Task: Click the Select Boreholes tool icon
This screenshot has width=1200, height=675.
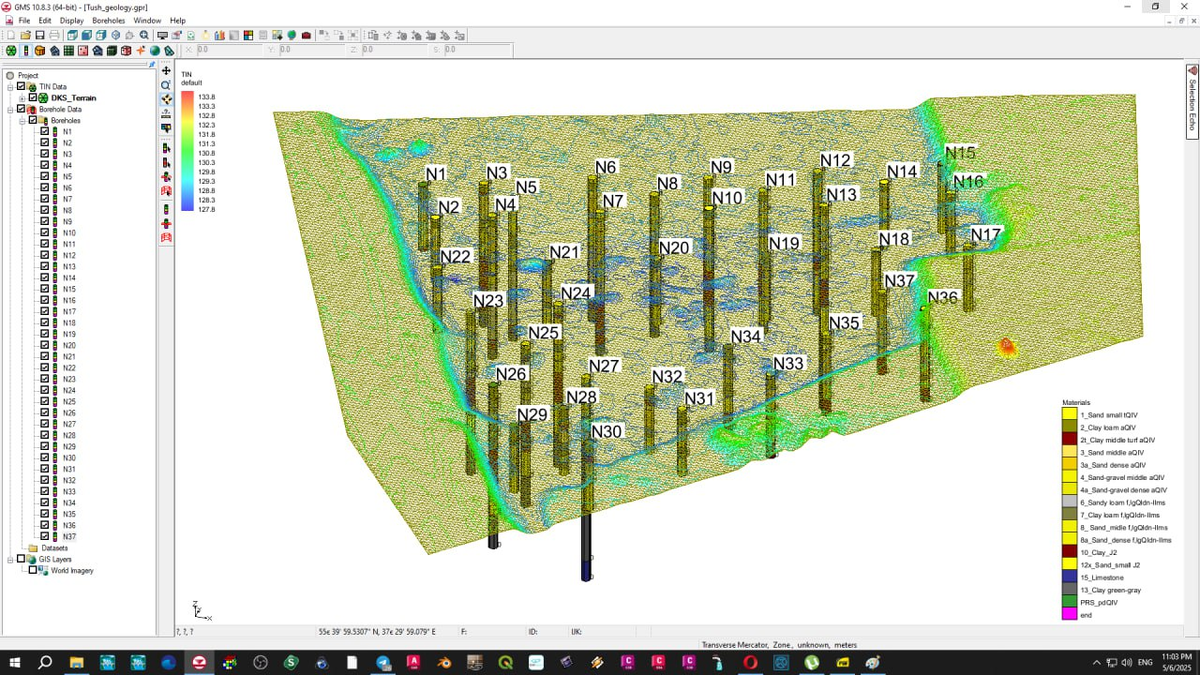Action: [x=166, y=149]
